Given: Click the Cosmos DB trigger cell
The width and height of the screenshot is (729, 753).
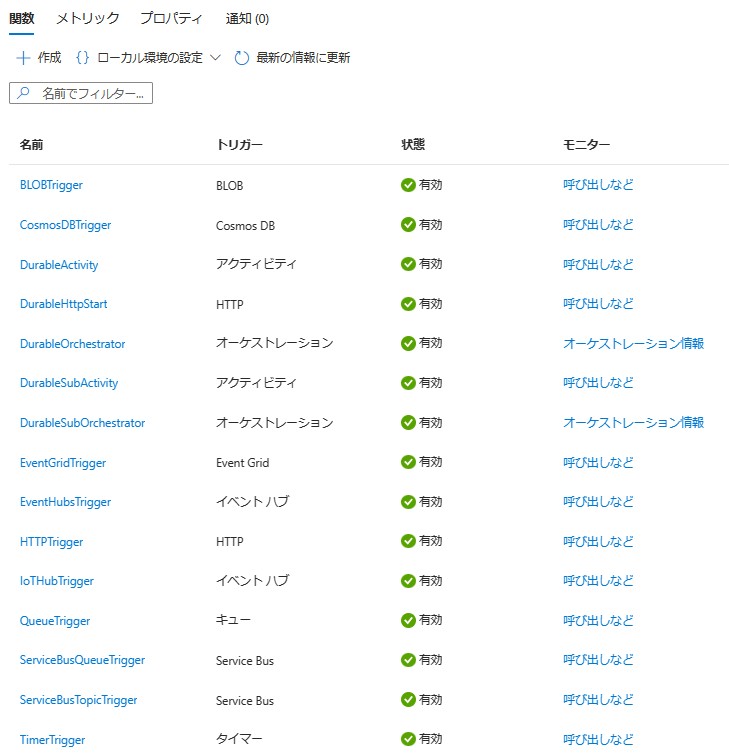Looking at the screenshot, I should tap(245, 226).
